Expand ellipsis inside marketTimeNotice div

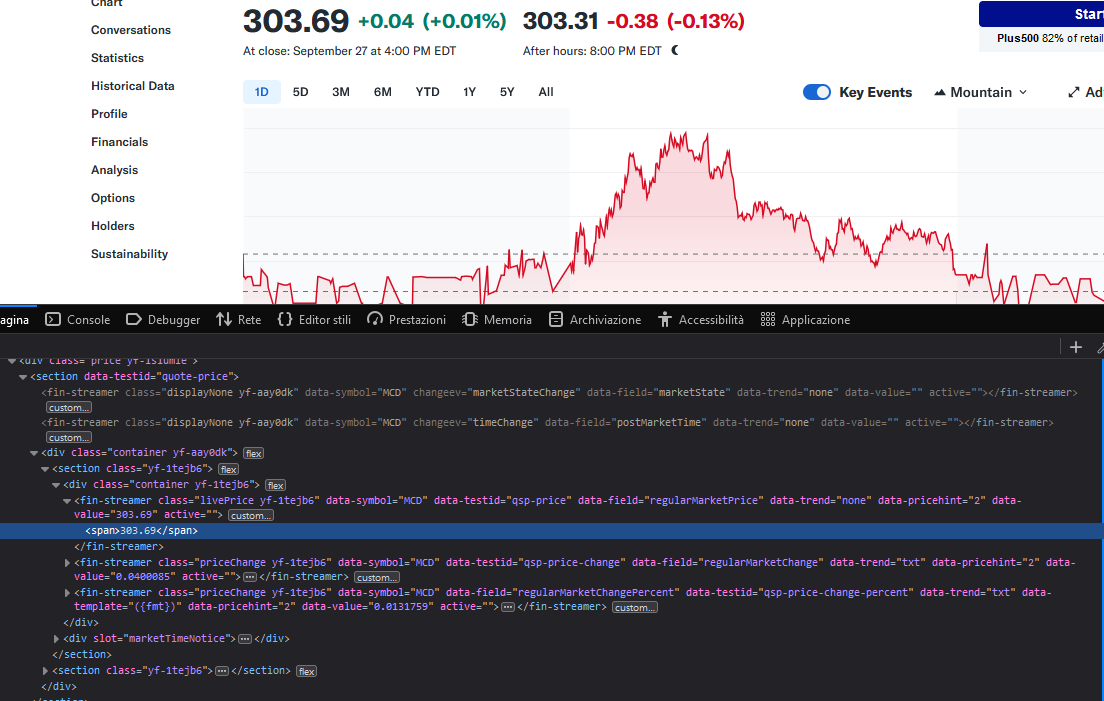tap(244, 639)
